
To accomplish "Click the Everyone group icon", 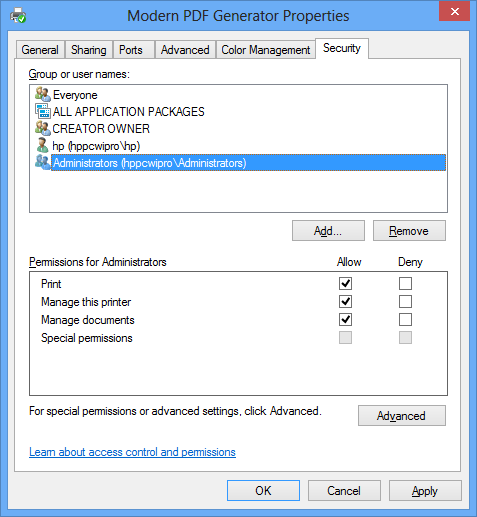I will (43, 94).
